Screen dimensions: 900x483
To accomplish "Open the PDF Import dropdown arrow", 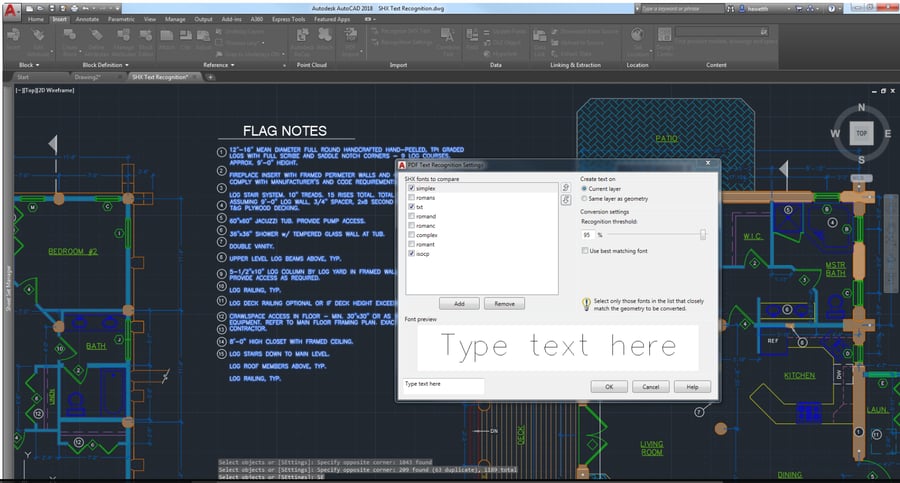I will click(361, 51).
